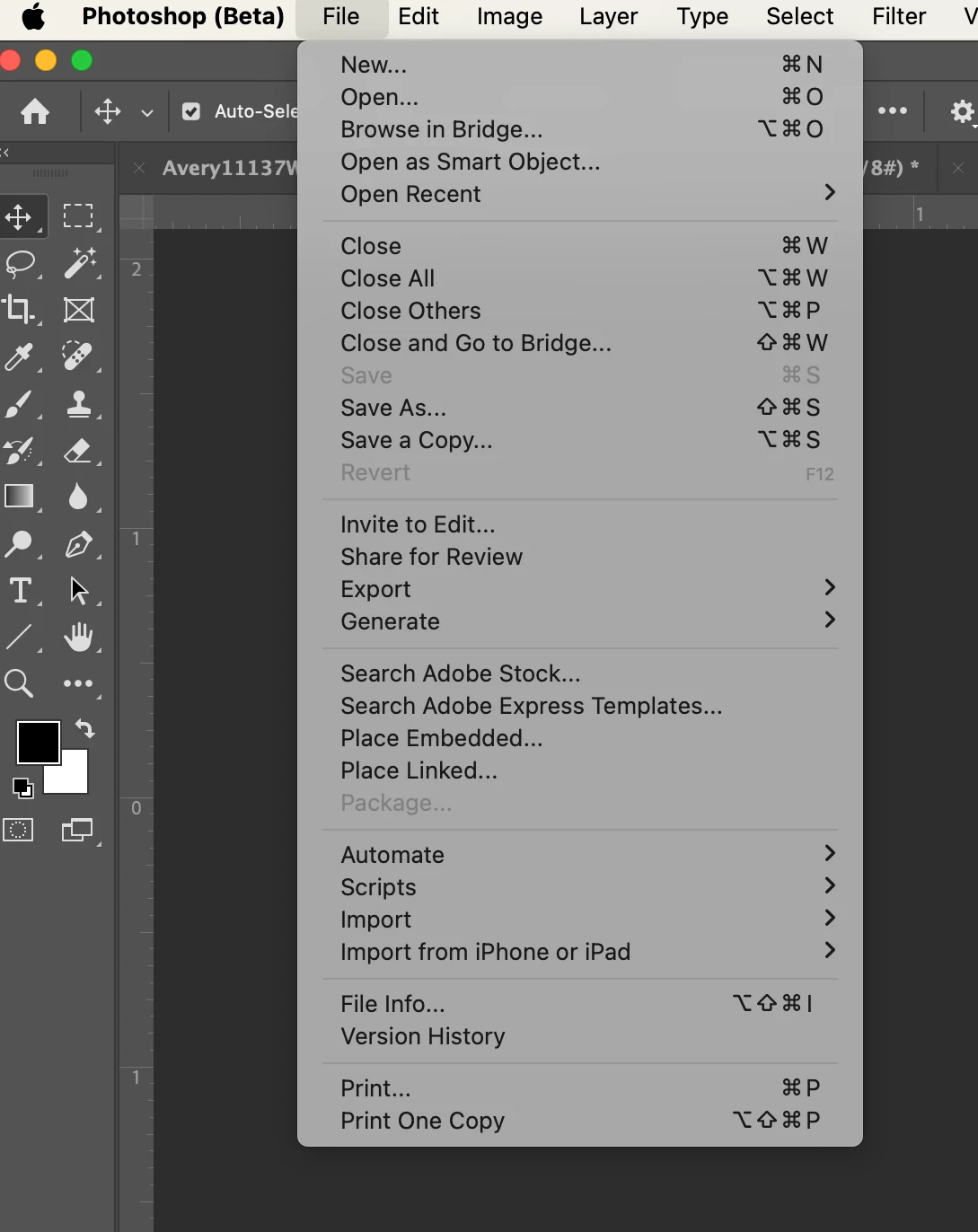The height and width of the screenshot is (1232, 978).
Task: Toggle Quick Mask mode
Action: point(18,830)
